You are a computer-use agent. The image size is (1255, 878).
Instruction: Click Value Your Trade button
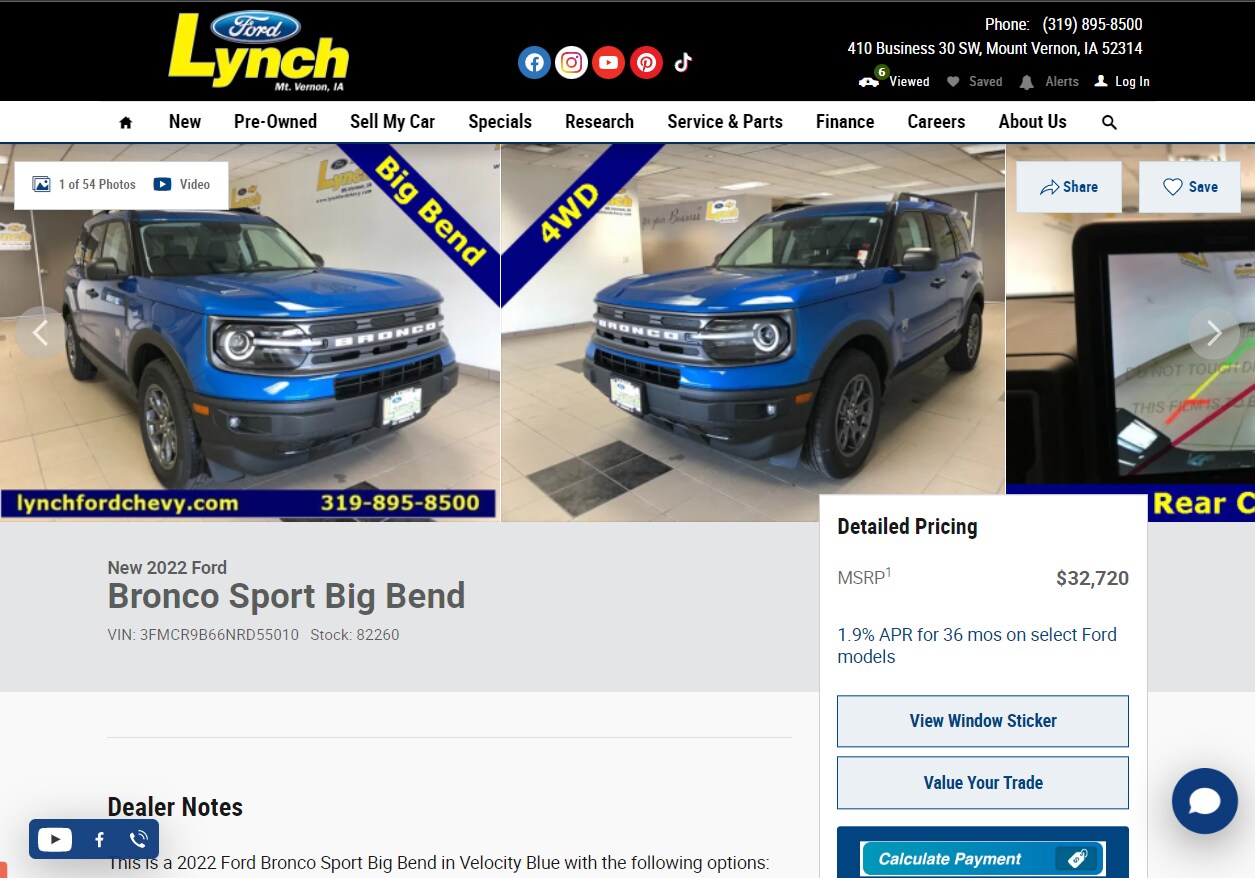[983, 783]
